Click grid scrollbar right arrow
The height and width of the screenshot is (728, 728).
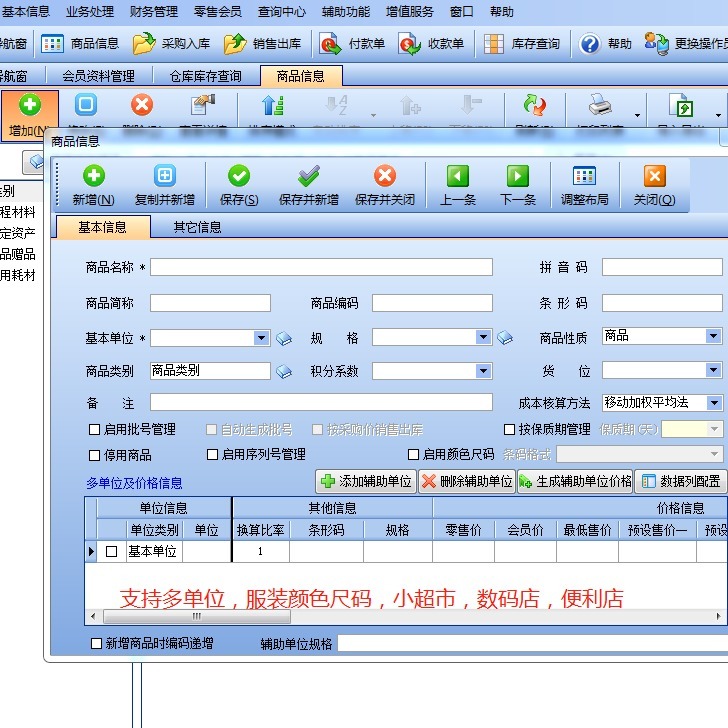718,617
